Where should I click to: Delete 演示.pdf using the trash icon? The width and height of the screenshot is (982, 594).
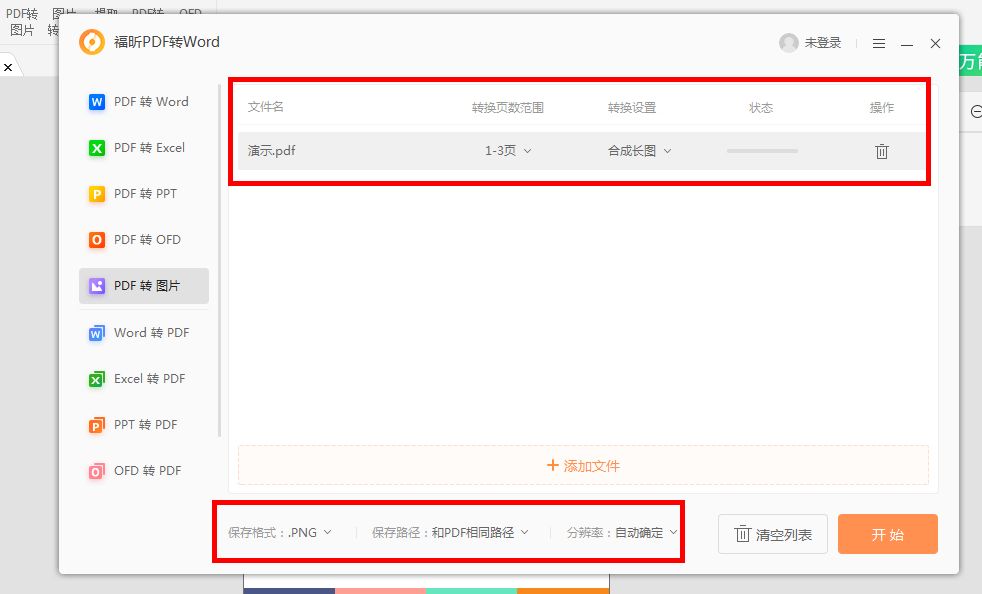point(881,151)
